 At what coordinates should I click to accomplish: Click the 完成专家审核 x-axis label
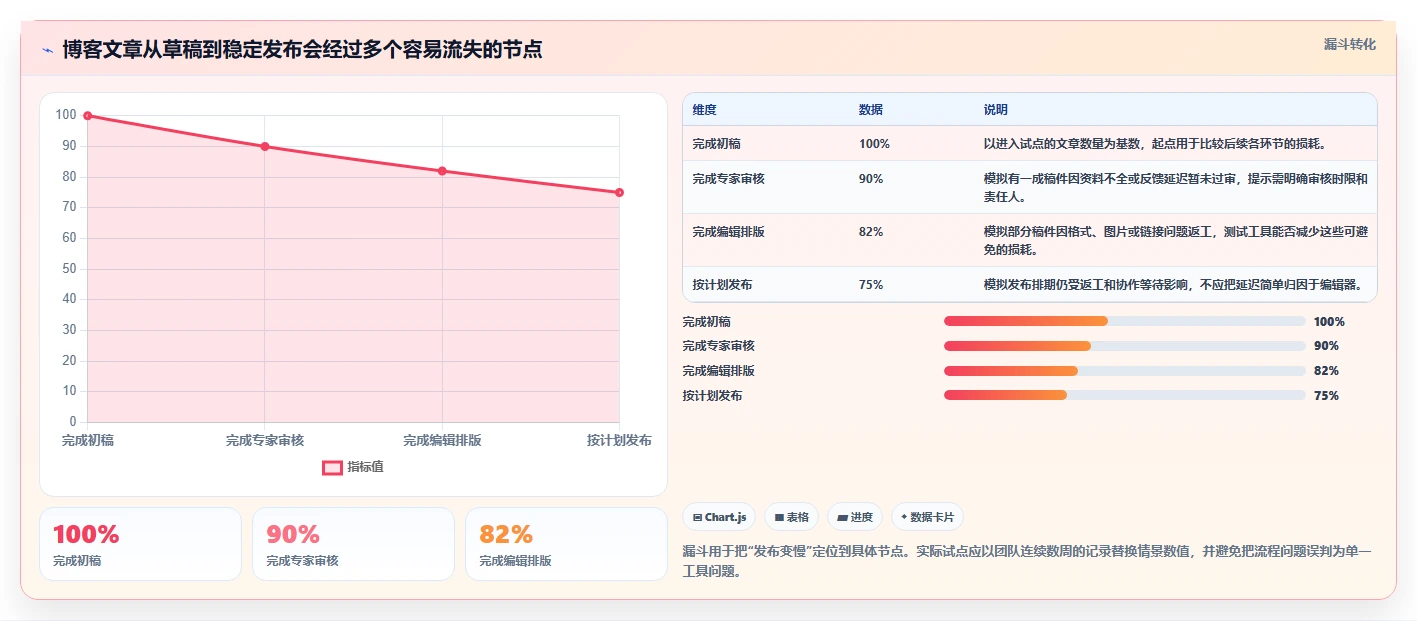tap(265, 440)
